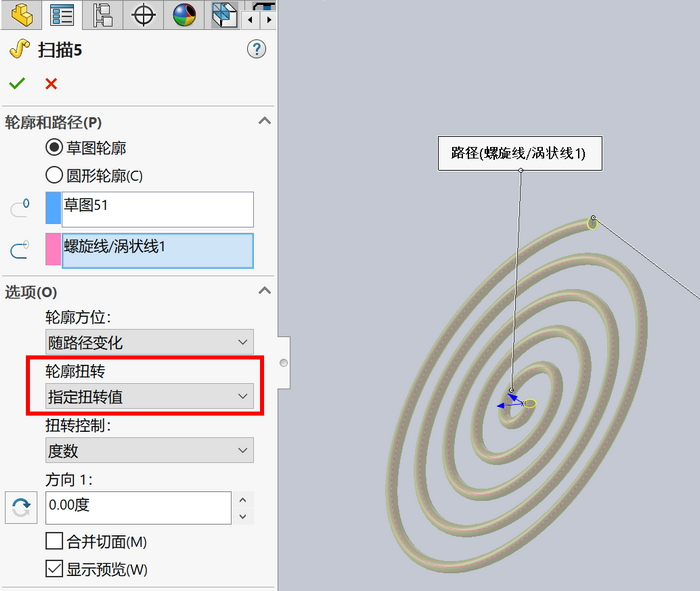Click the 轮廓方位: label

pos(78,317)
